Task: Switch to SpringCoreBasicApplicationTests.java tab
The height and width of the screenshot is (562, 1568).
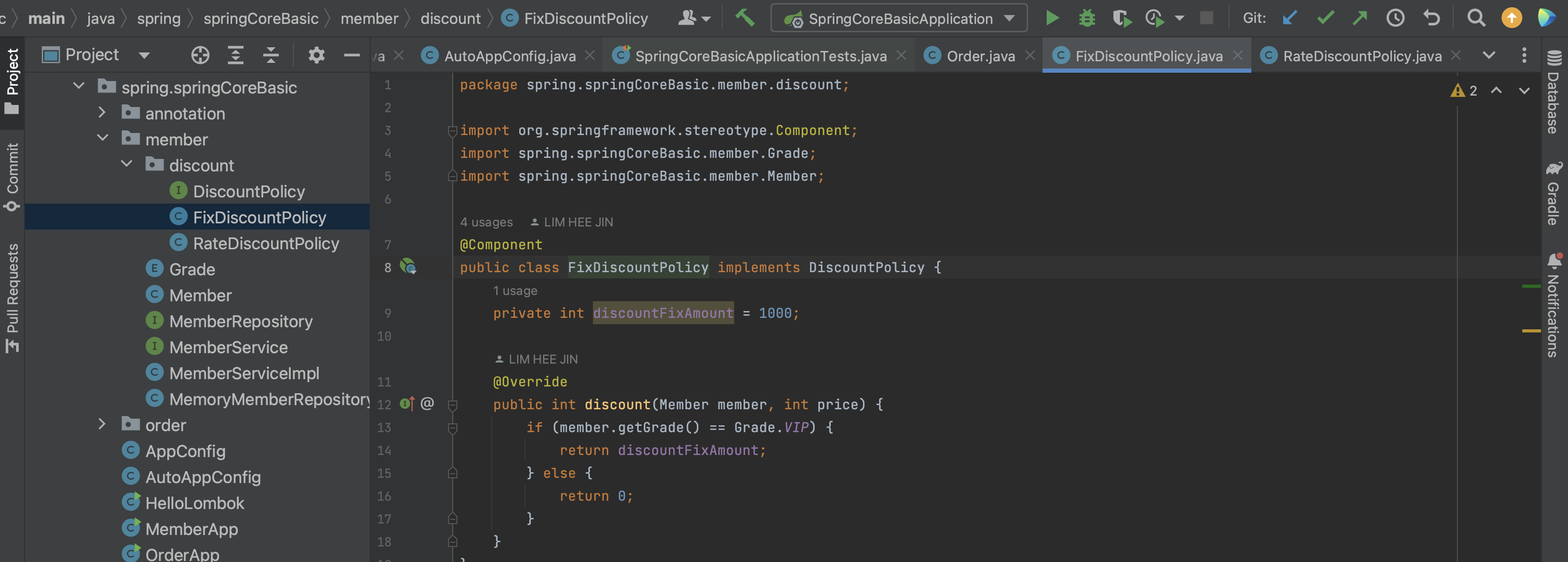Action: [x=760, y=56]
